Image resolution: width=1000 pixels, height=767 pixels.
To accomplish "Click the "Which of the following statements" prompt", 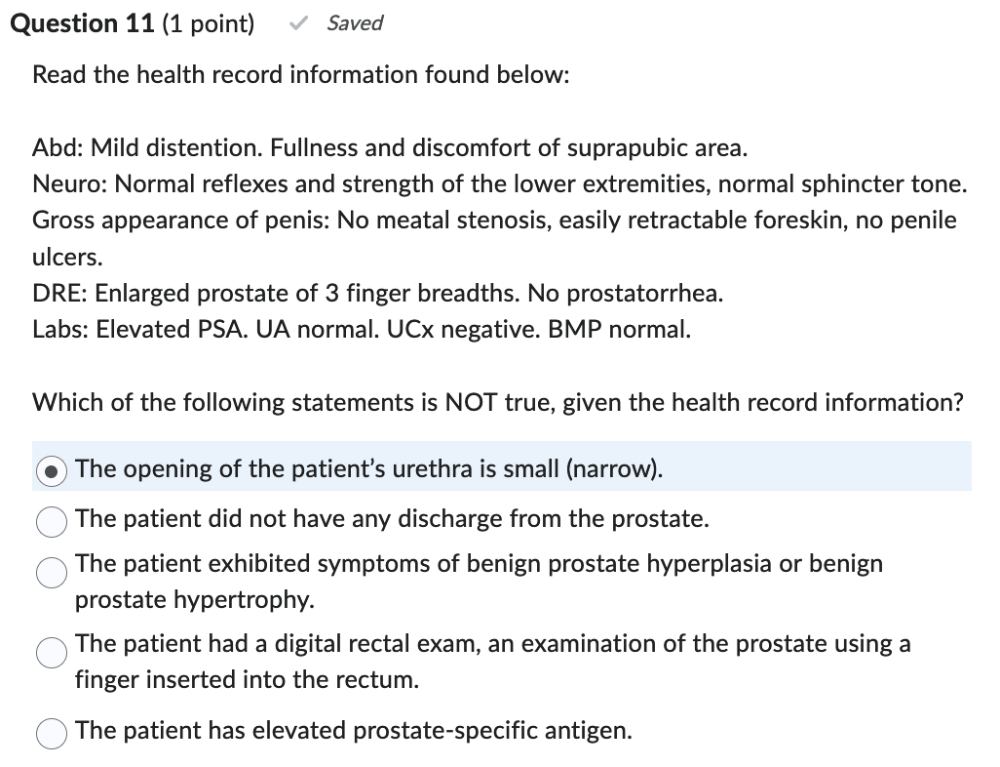I will click(x=497, y=402).
